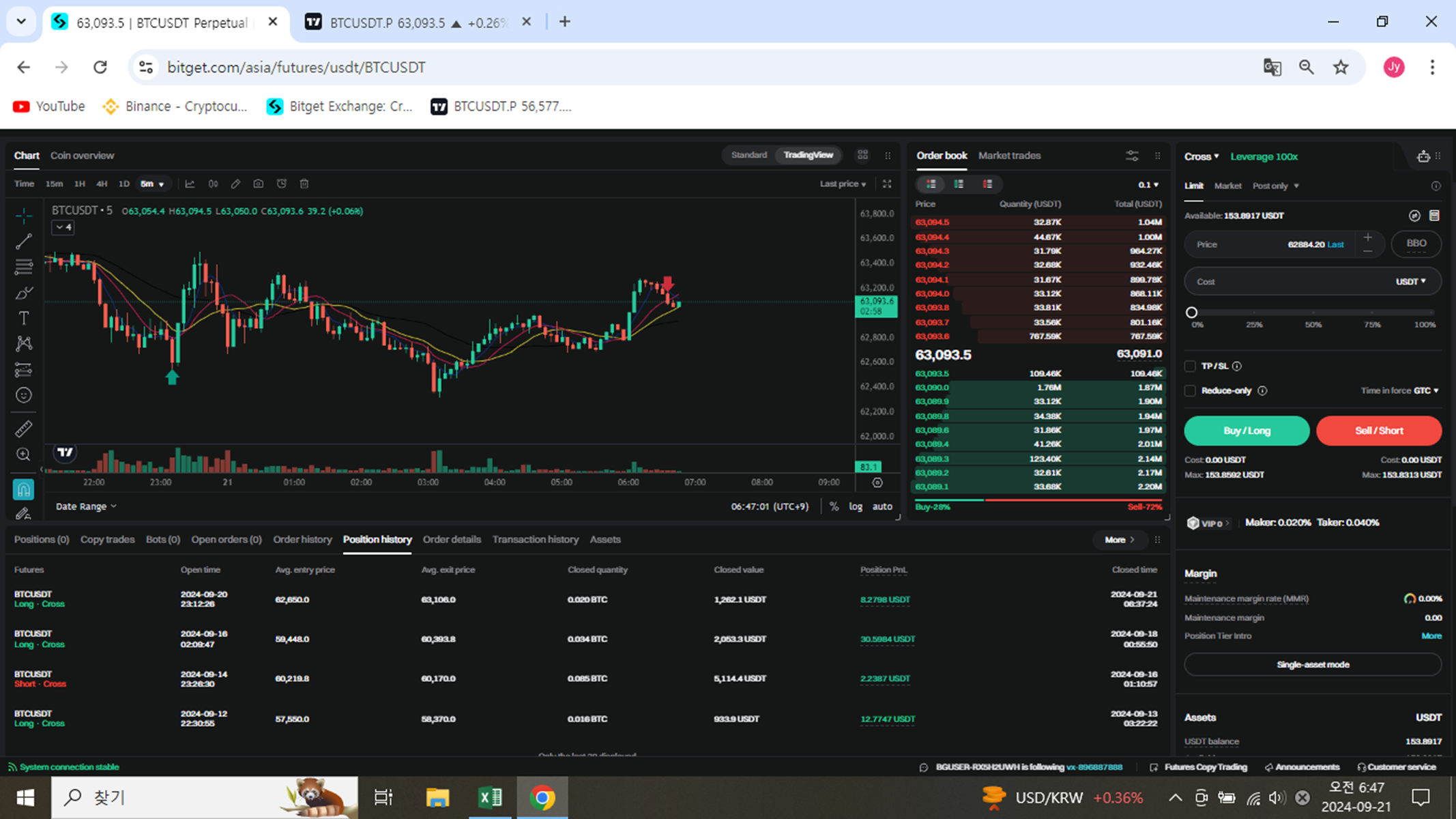Click the Google Translate page icon
The height and width of the screenshot is (819, 1456).
1272,67
